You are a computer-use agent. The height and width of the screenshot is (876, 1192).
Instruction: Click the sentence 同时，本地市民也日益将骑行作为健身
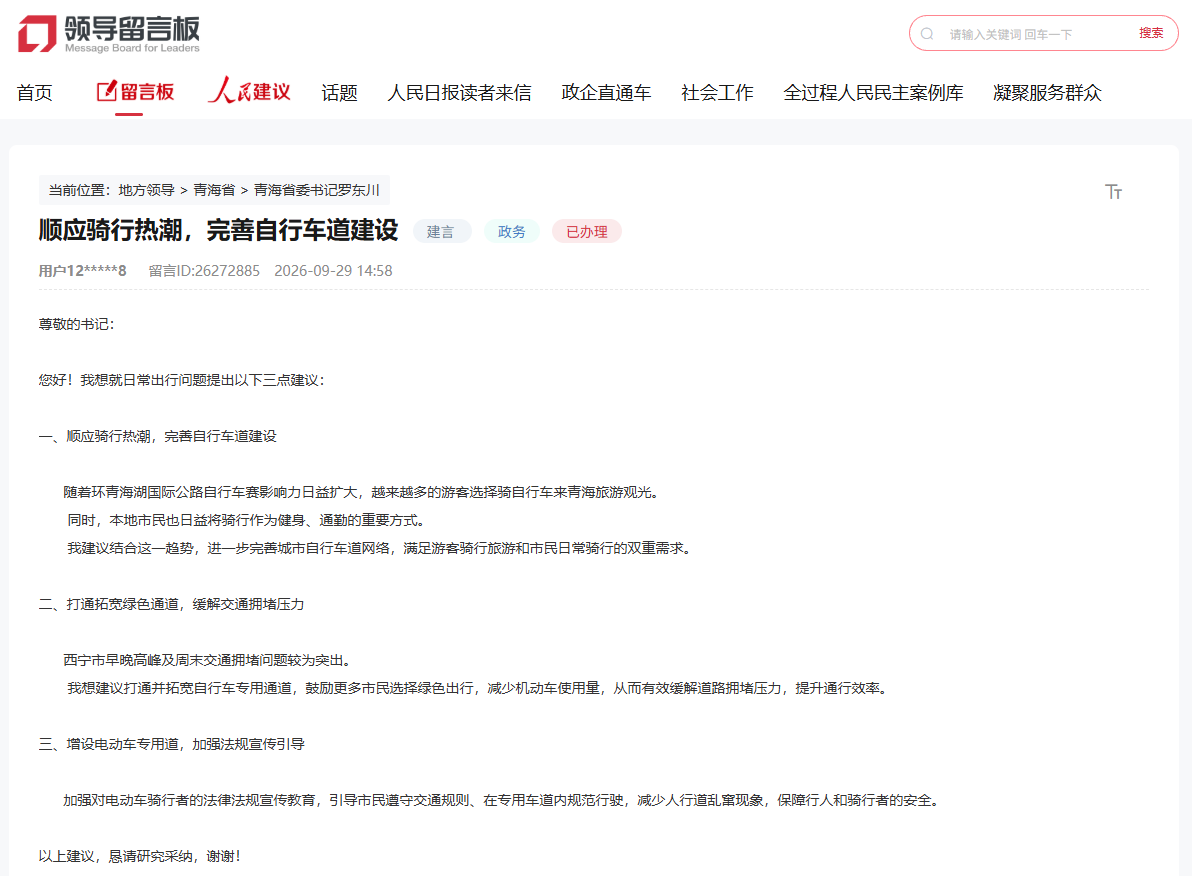246,521
